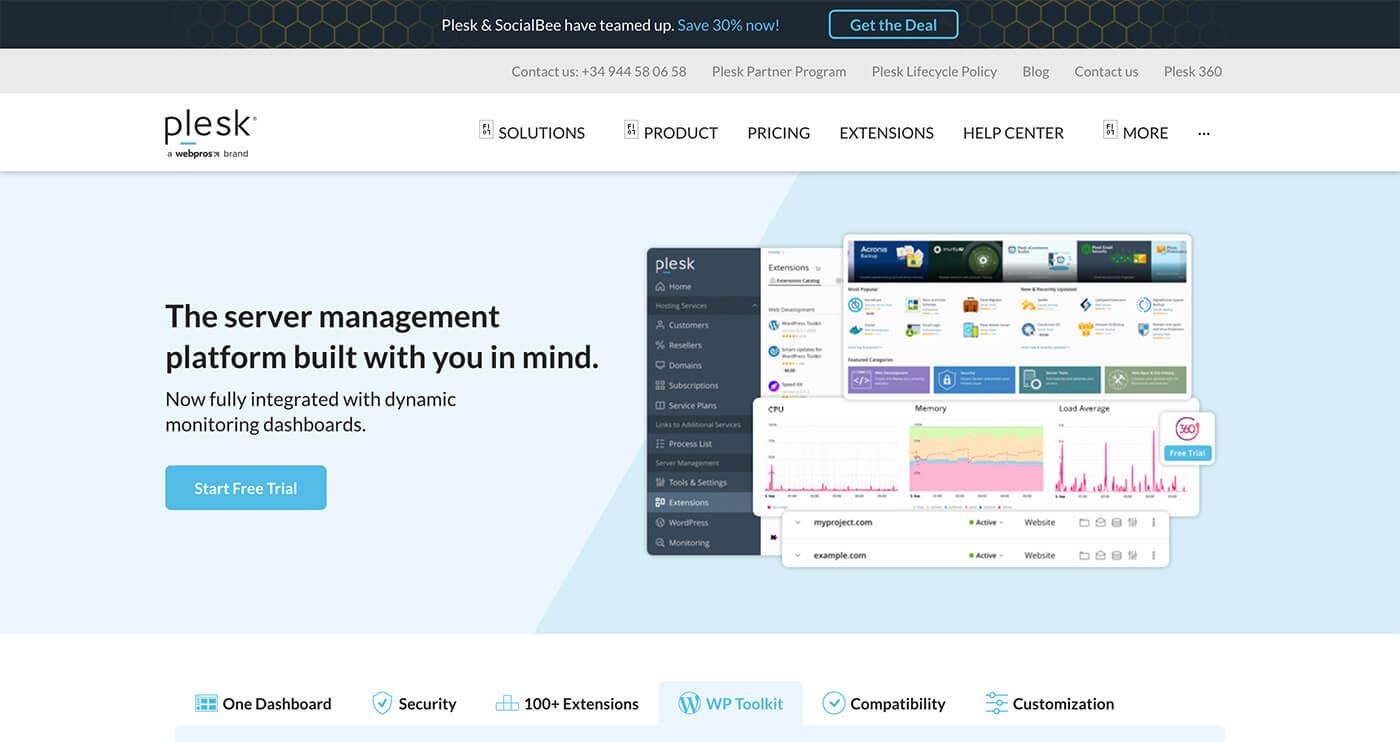Expand the example.com row chevron
This screenshot has width=1400, height=742.
(797, 555)
